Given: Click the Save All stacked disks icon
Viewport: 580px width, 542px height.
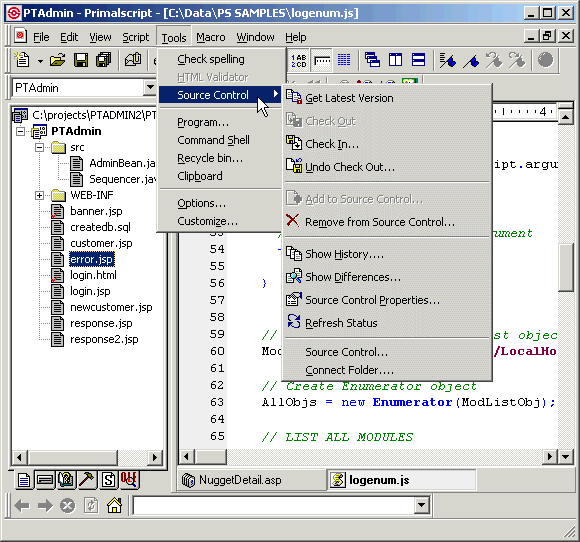Looking at the screenshot, I should [x=104, y=60].
